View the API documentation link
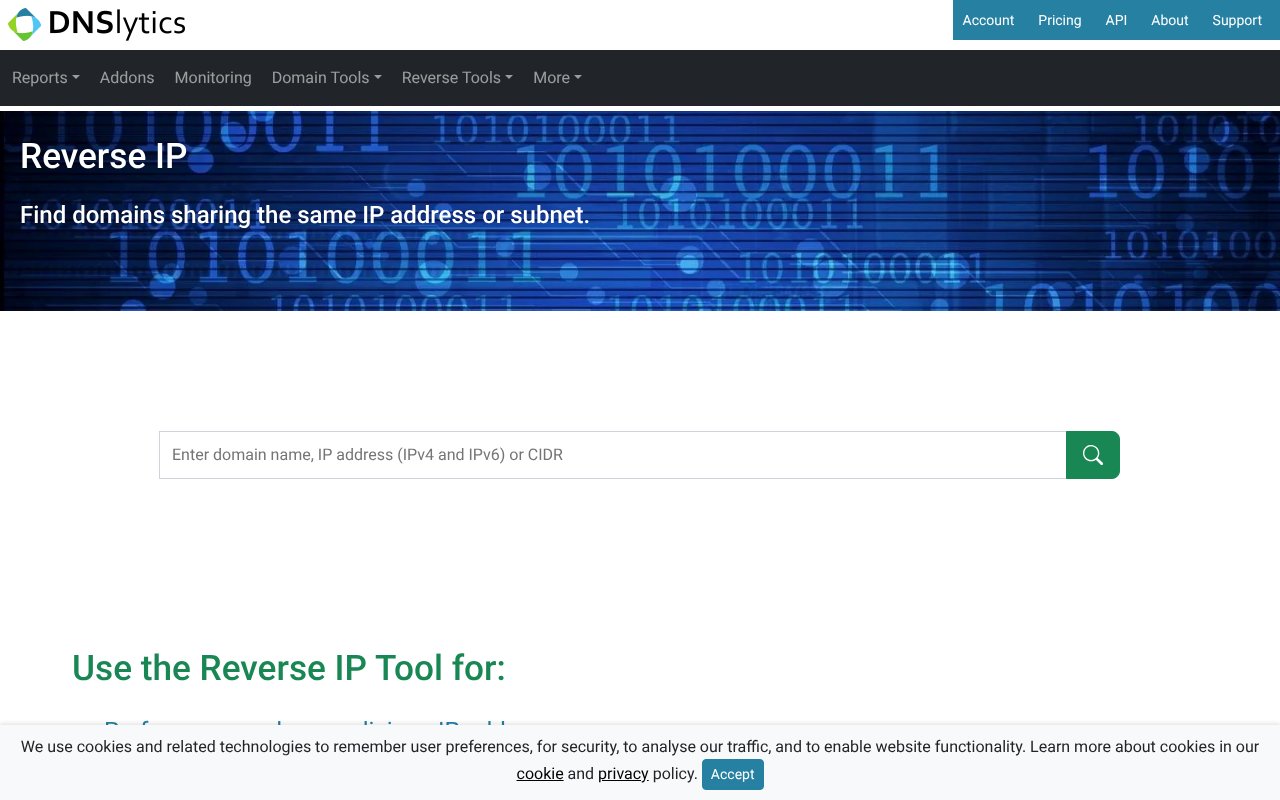 tap(1116, 20)
